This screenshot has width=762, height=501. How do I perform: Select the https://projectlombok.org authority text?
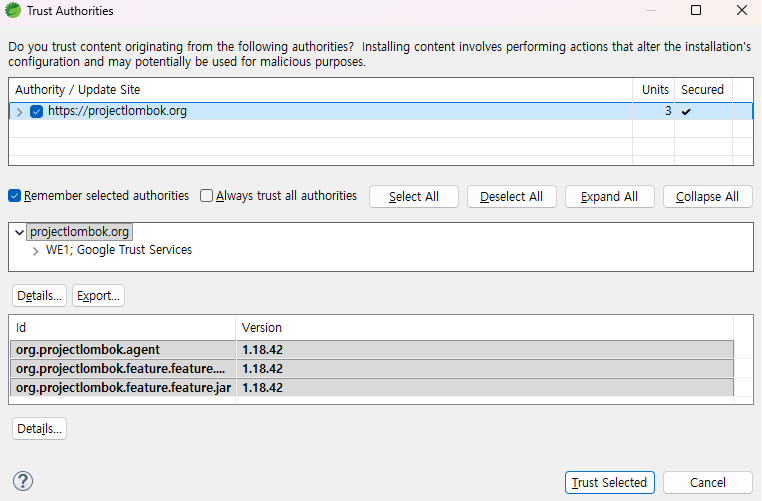[117, 111]
